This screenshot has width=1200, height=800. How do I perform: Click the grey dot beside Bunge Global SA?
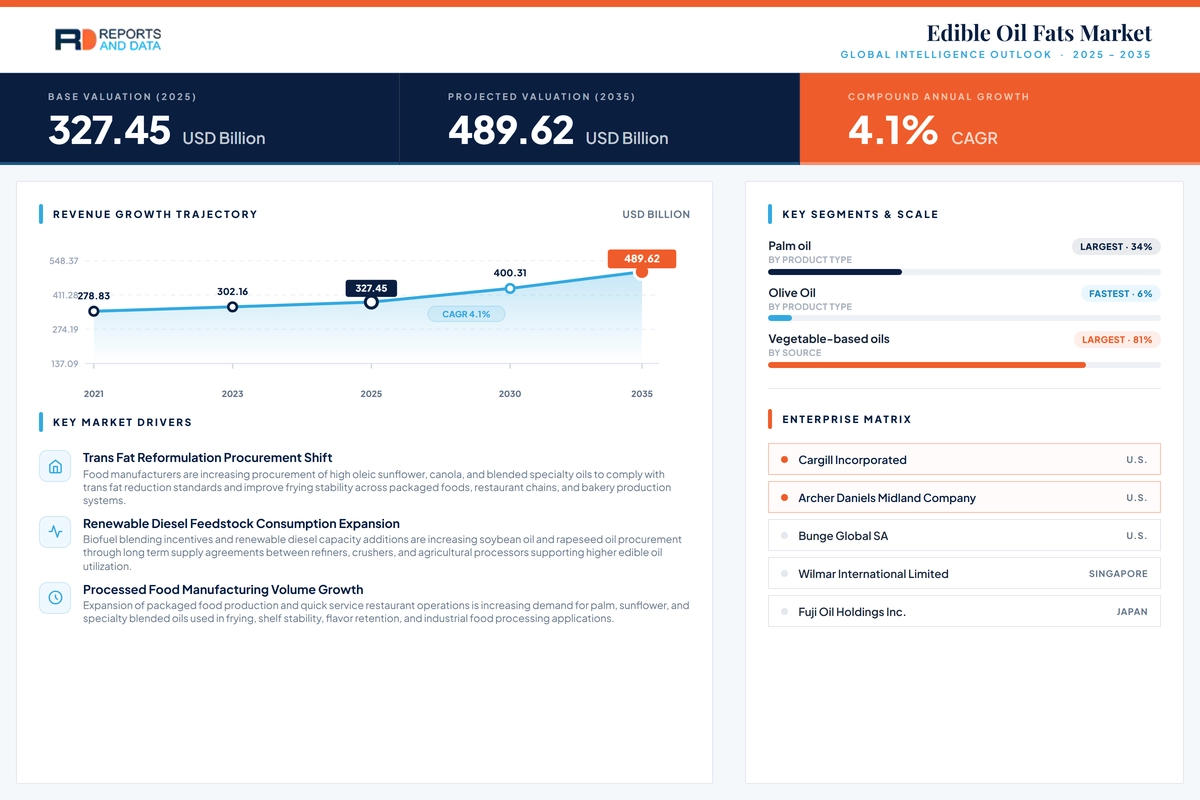click(784, 536)
